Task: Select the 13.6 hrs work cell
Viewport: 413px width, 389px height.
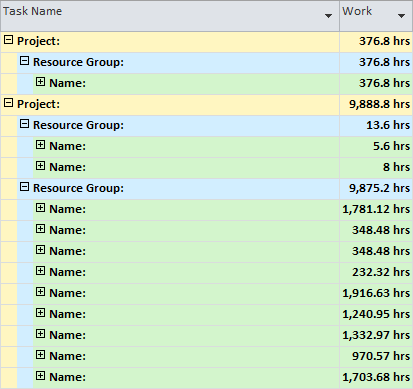Action: coord(376,126)
